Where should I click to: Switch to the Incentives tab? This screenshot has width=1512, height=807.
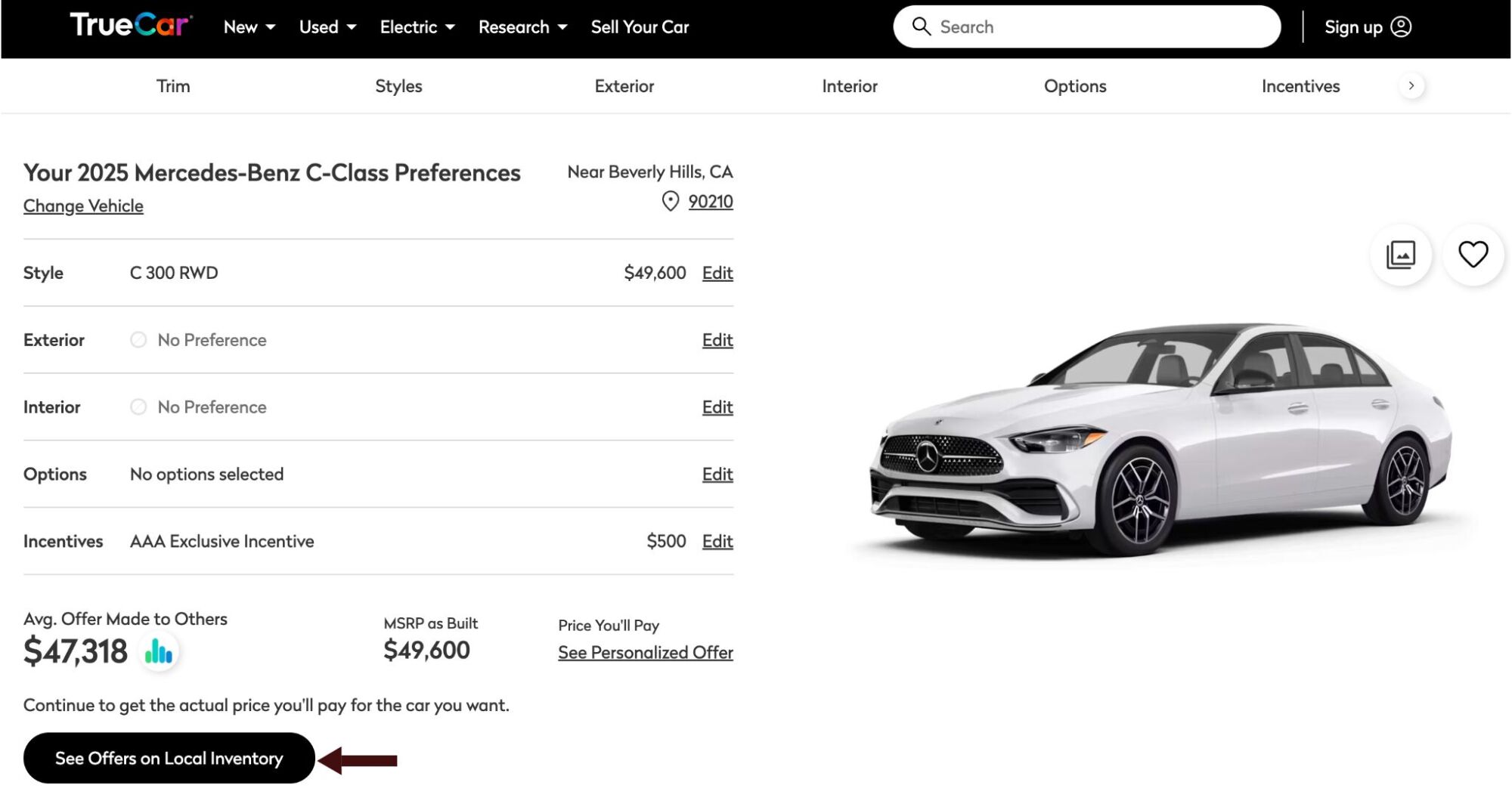(1300, 86)
